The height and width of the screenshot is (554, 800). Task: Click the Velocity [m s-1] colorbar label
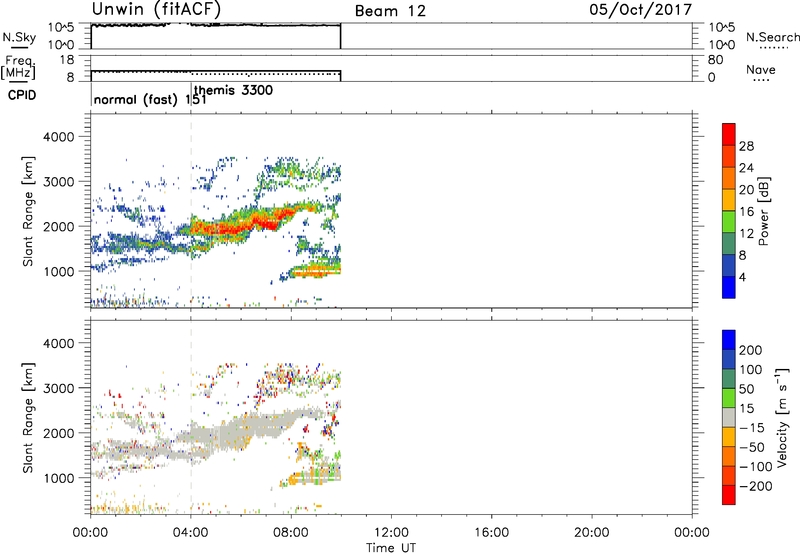pos(781,417)
